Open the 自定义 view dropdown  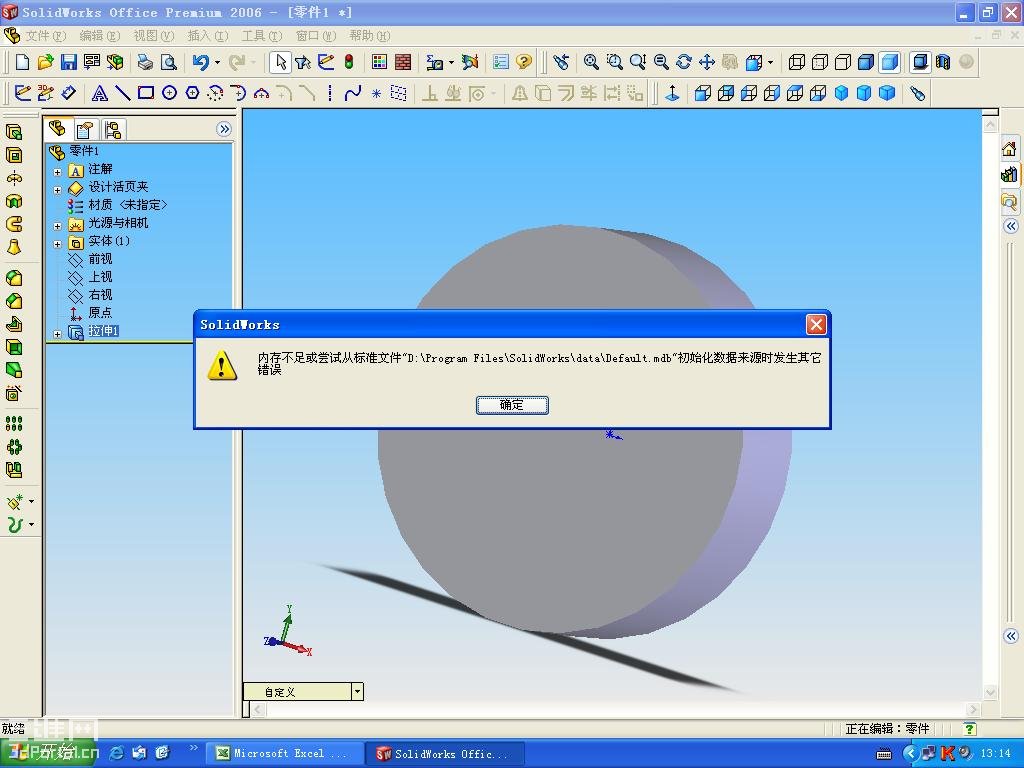click(x=357, y=692)
